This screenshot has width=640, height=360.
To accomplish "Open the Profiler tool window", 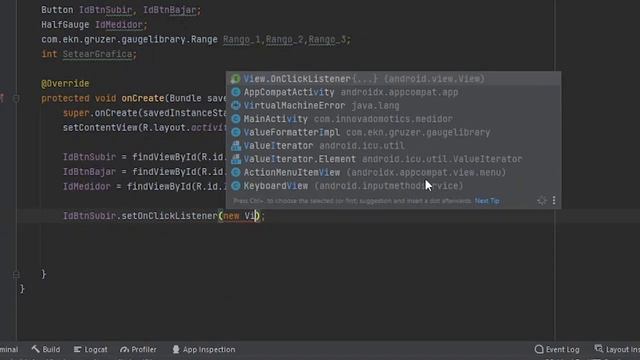I will point(138,349).
